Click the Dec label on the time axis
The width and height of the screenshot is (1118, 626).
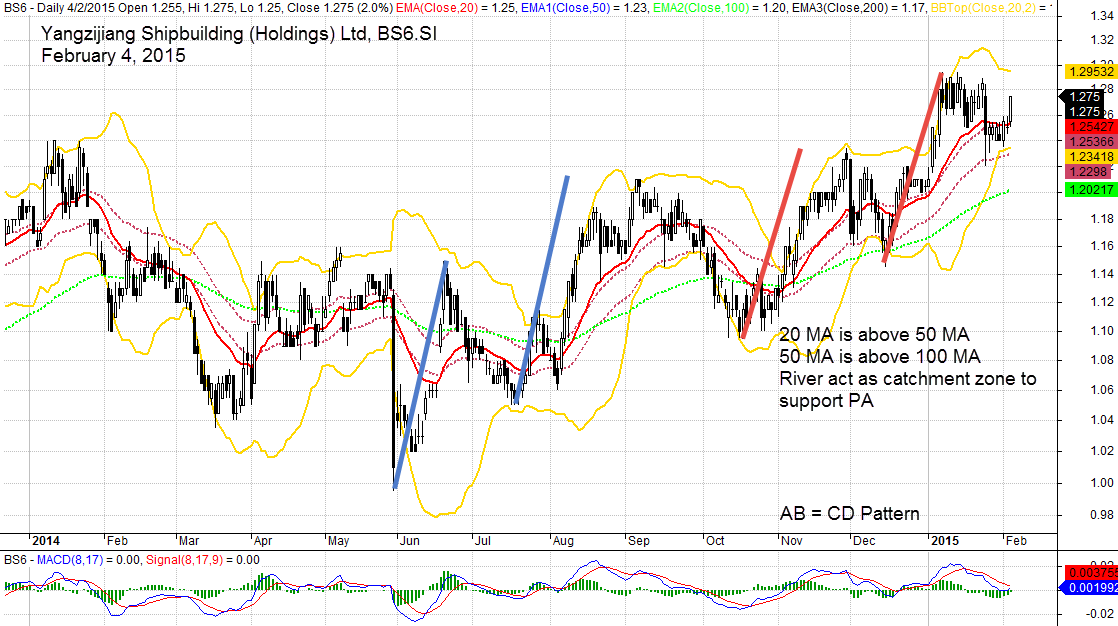point(864,540)
